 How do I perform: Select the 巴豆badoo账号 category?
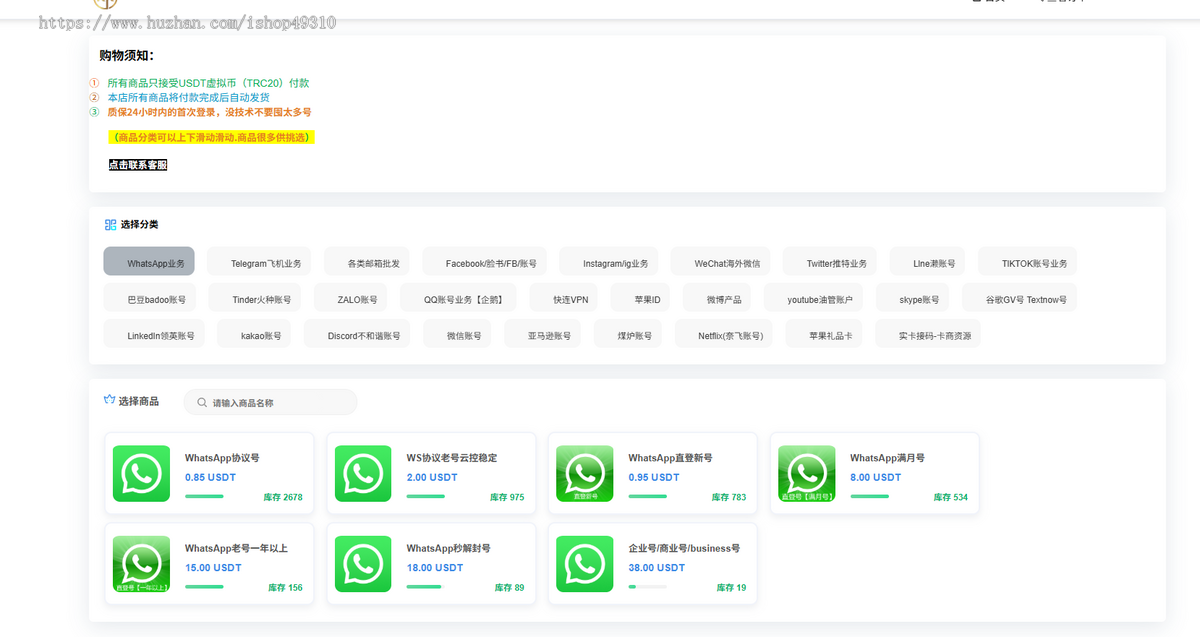coord(150,298)
